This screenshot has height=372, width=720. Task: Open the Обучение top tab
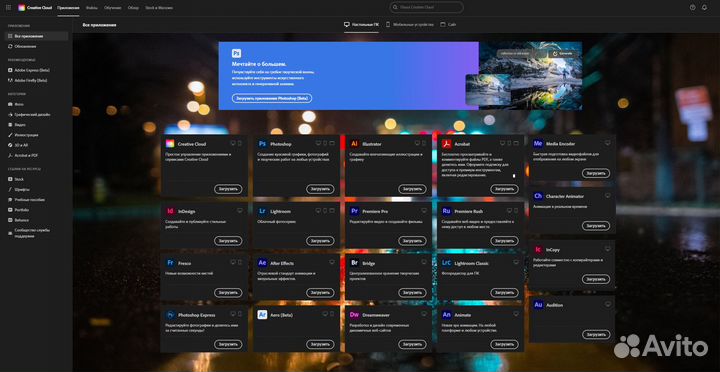coord(112,8)
